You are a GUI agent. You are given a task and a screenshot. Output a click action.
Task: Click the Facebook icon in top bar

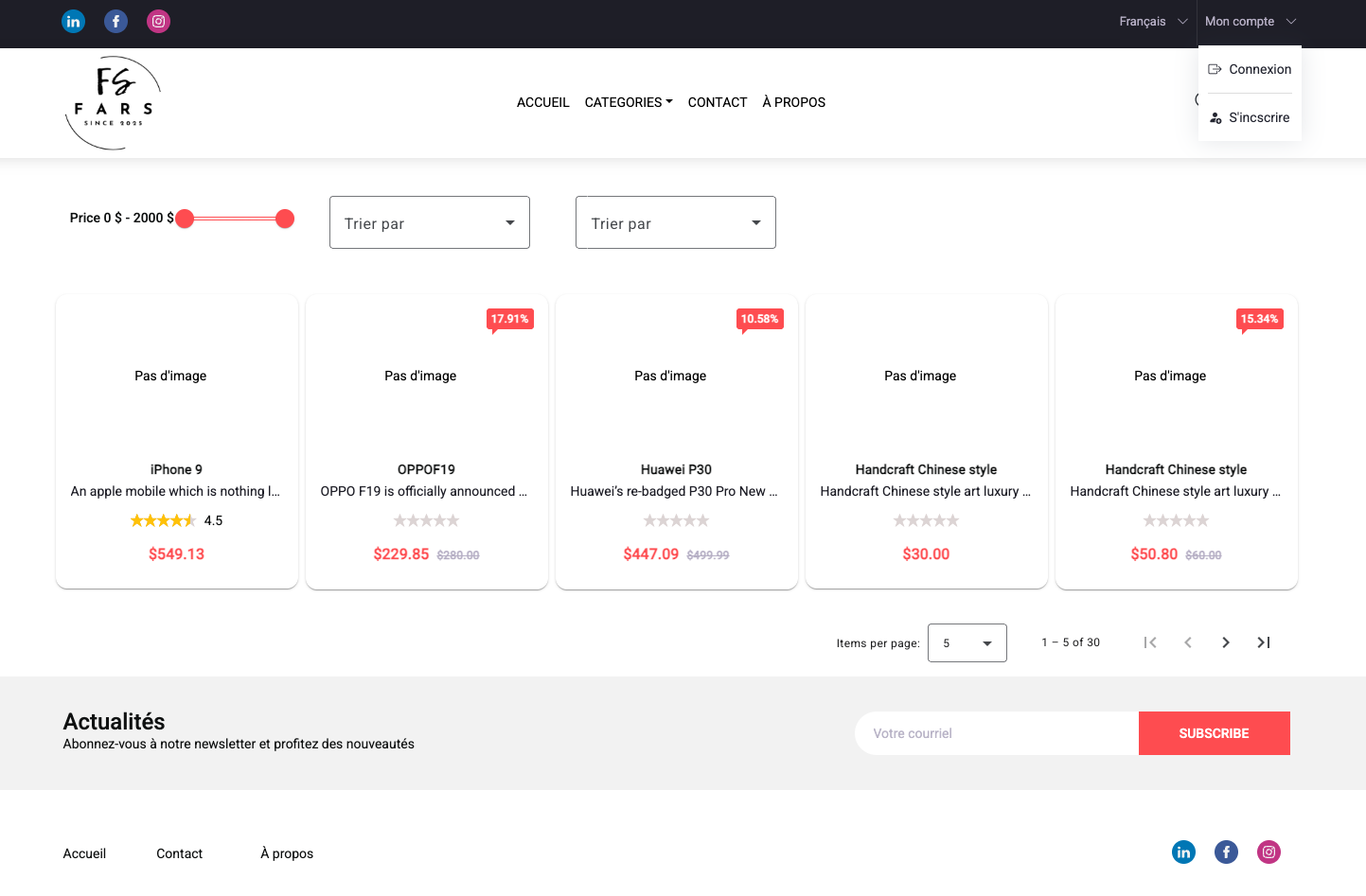[x=115, y=21]
